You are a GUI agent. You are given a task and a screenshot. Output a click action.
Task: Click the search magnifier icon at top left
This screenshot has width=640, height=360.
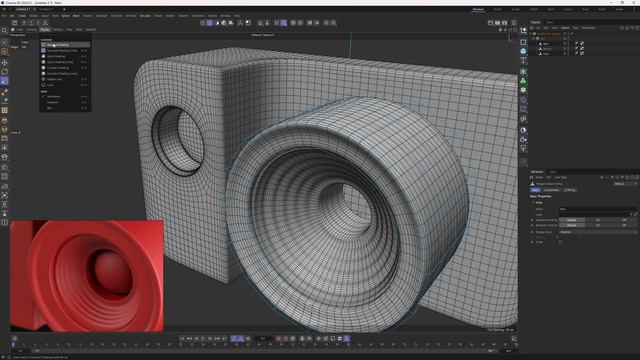tap(4, 31)
